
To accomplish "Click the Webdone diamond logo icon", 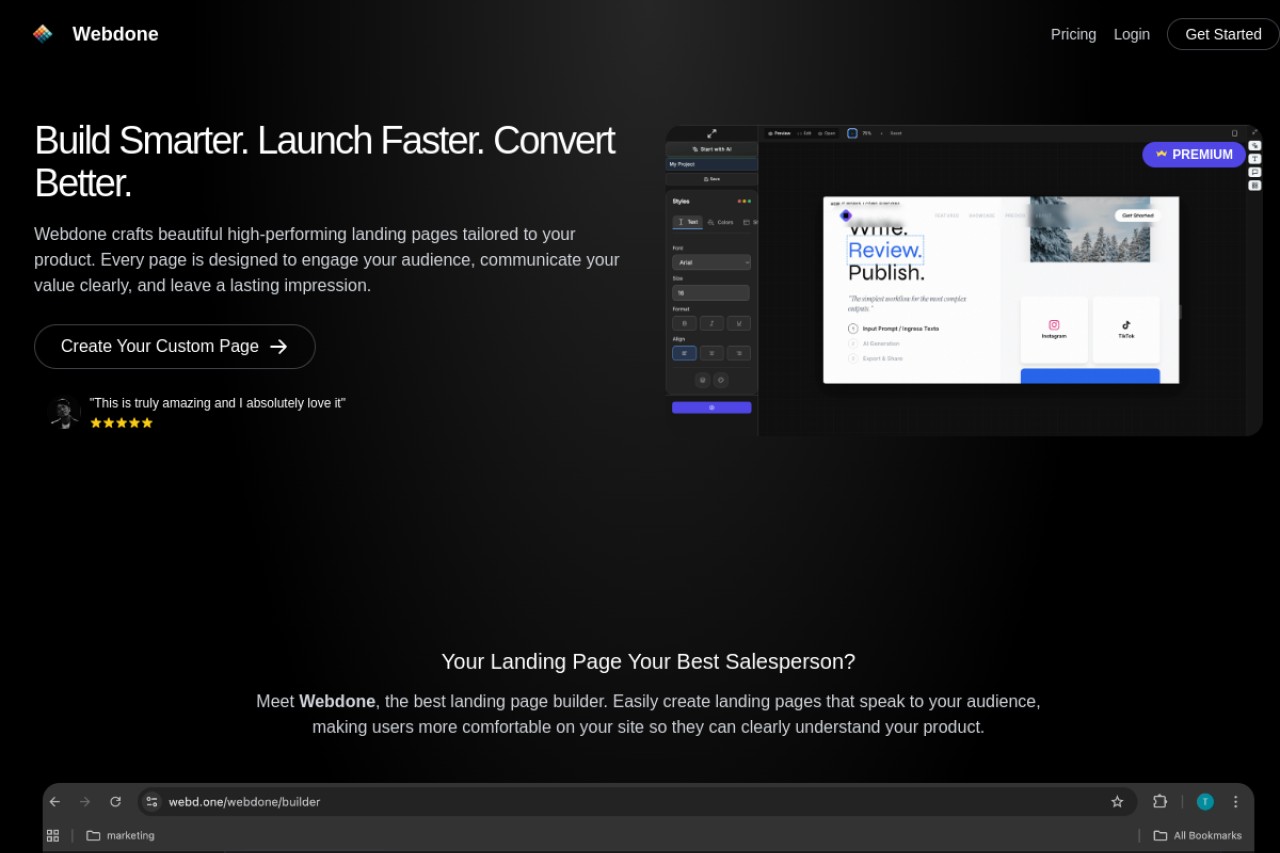I will [x=42, y=34].
